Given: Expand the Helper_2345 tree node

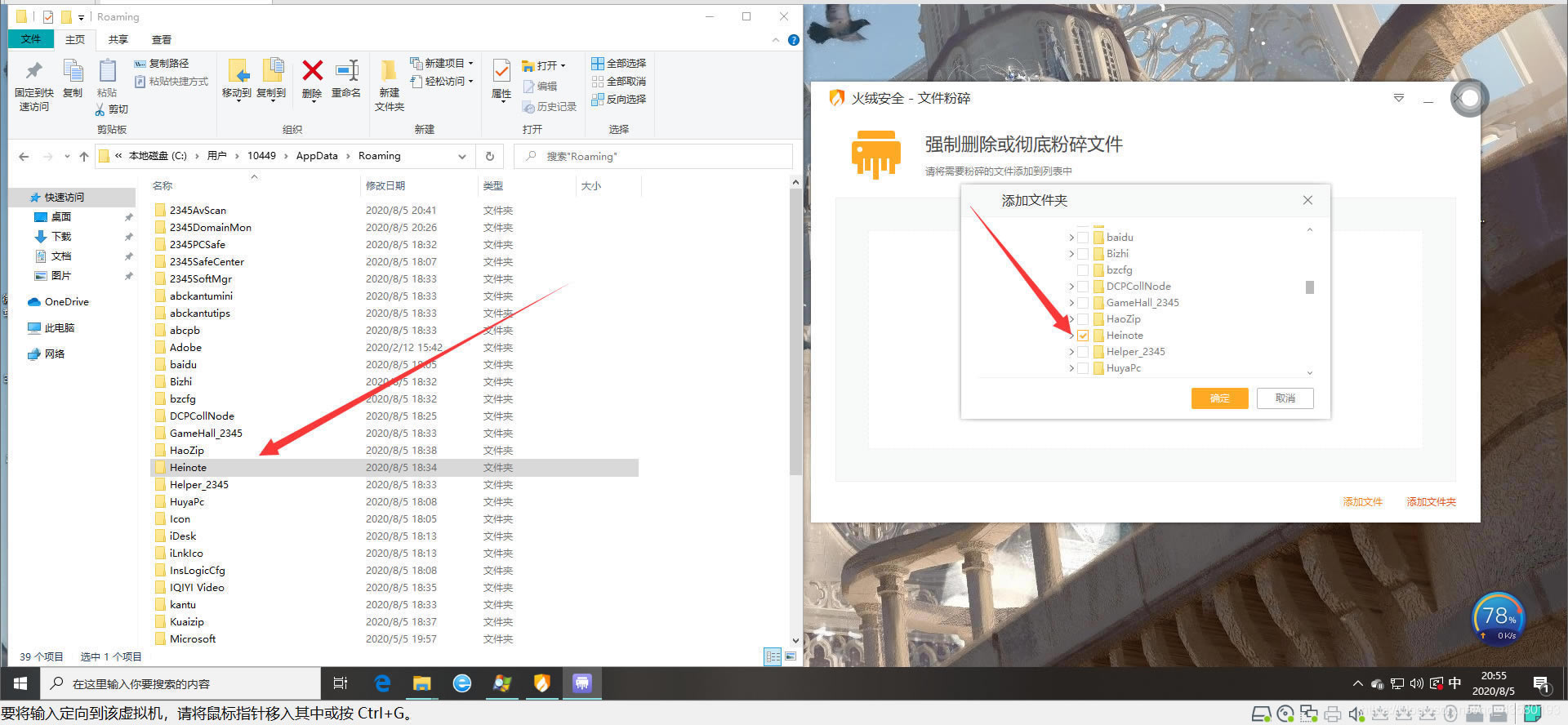Looking at the screenshot, I should click(1071, 352).
